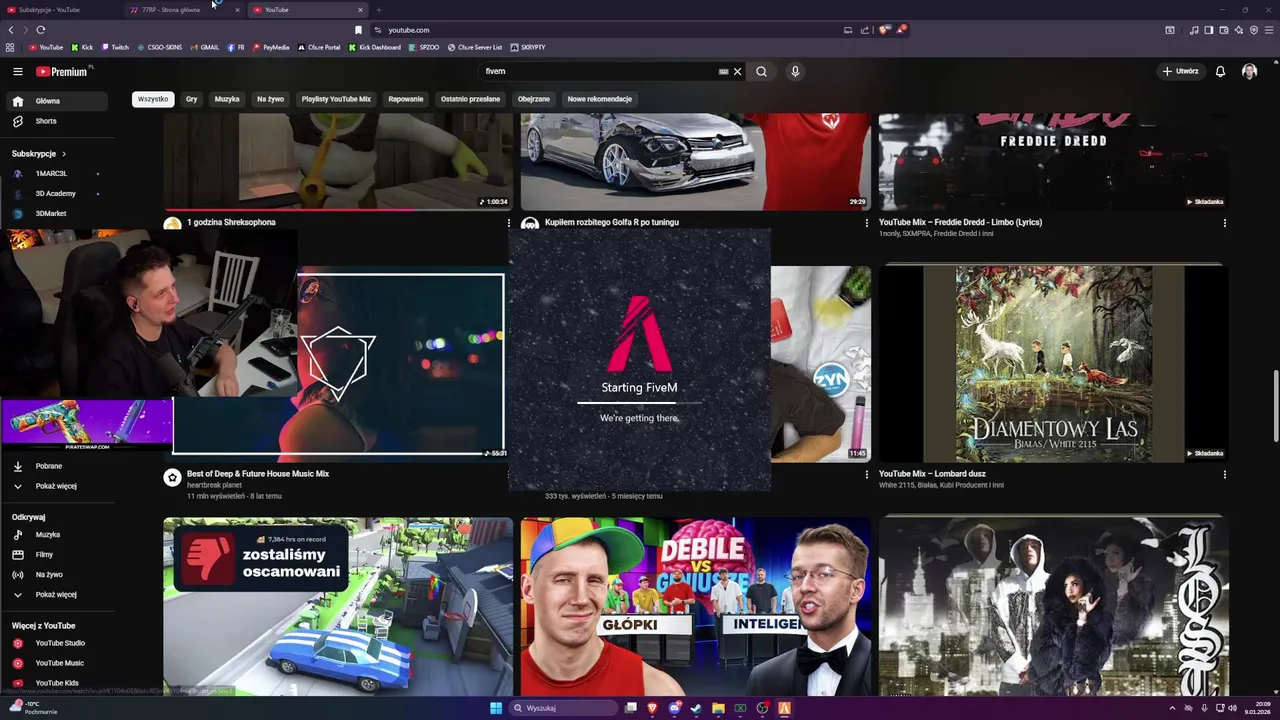Expand 'Pokaż więcej' under Odkrywaj
Image resolution: width=1280 pixels, height=720 pixels.
click(58, 595)
